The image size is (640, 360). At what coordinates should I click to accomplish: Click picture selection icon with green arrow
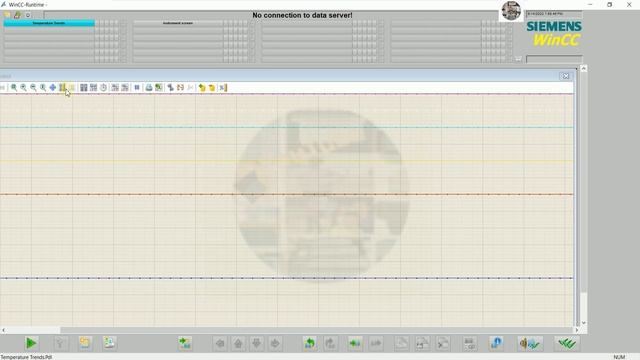pyautogui.click(x=185, y=343)
